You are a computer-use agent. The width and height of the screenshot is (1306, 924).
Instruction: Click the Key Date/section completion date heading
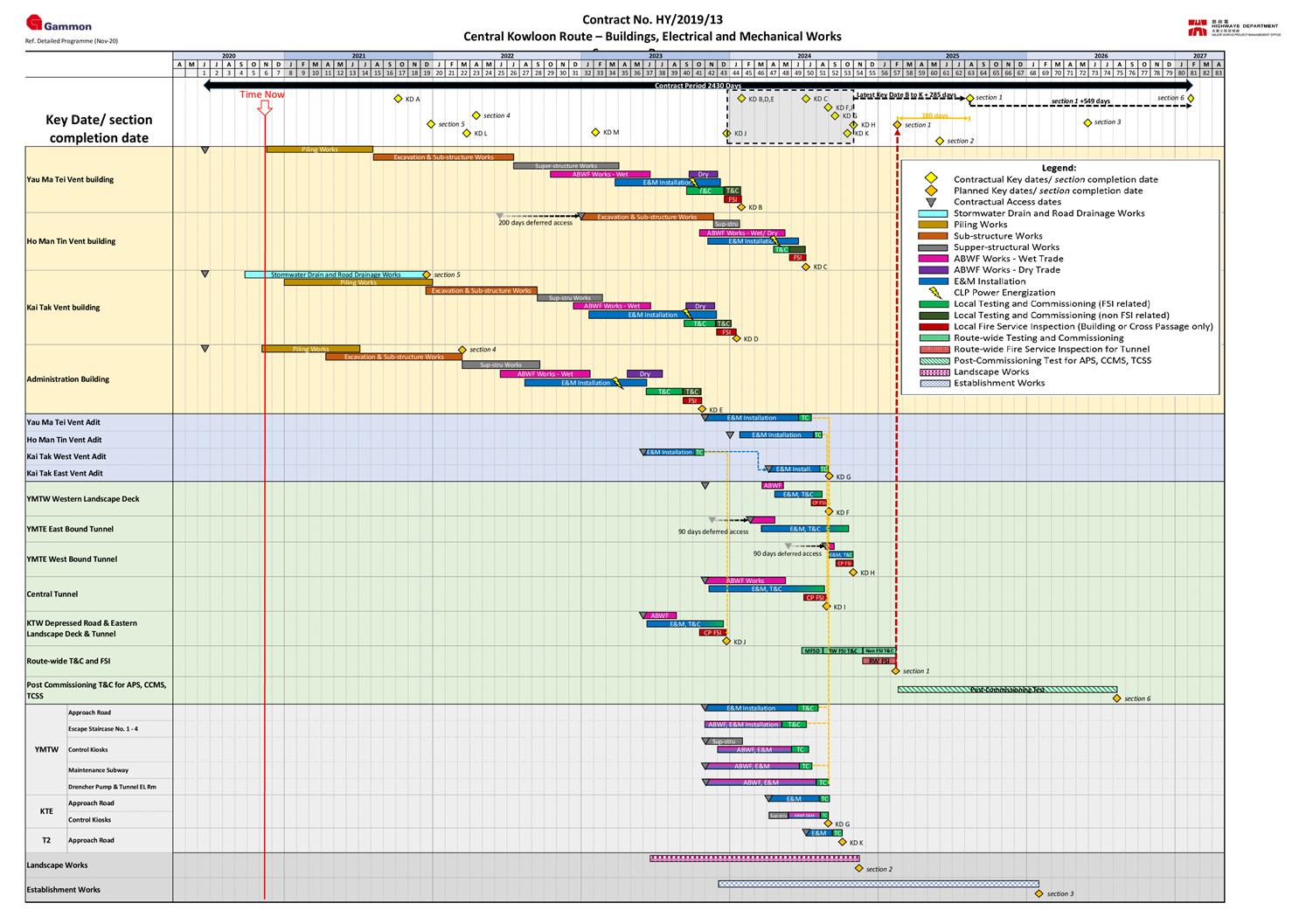point(99,129)
